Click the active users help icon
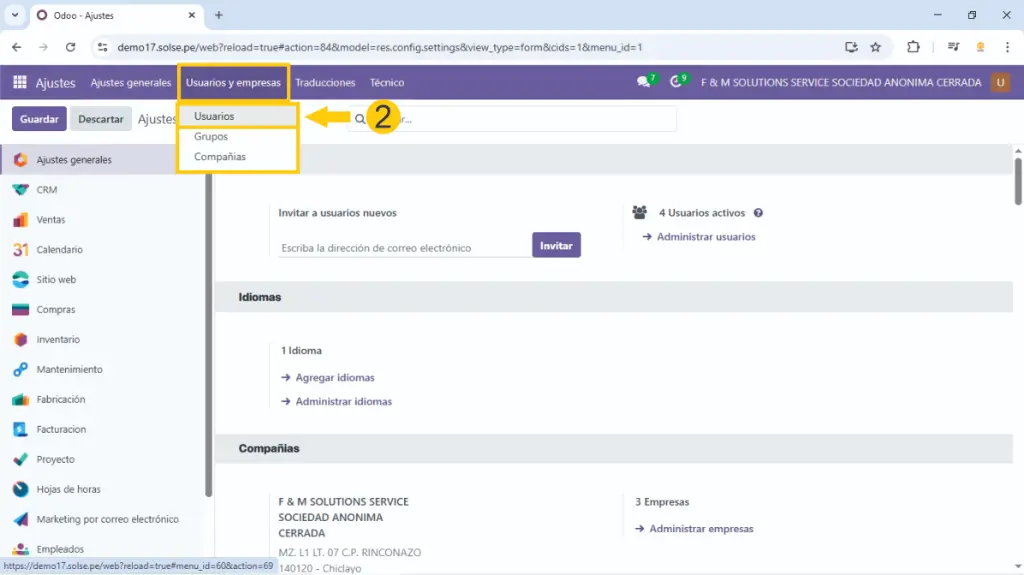1024x575 pixels. (758, 213)
